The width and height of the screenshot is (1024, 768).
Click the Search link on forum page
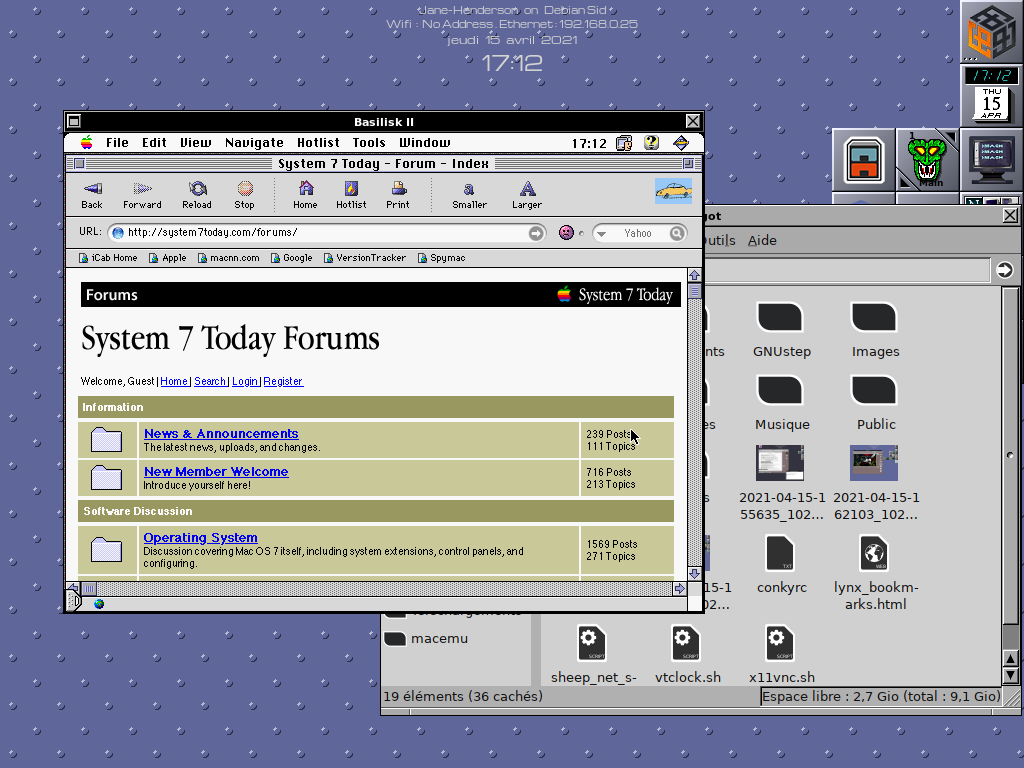click(x=210, y=381)
